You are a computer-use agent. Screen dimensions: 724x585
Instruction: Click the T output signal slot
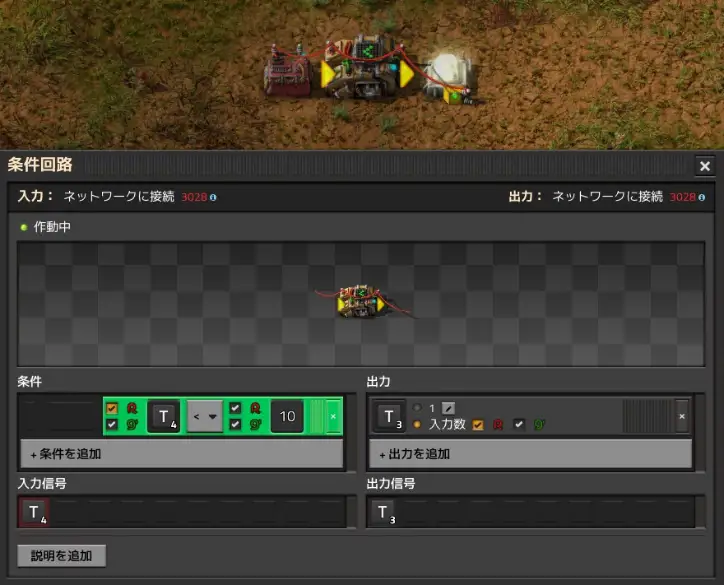click(388, 416)
